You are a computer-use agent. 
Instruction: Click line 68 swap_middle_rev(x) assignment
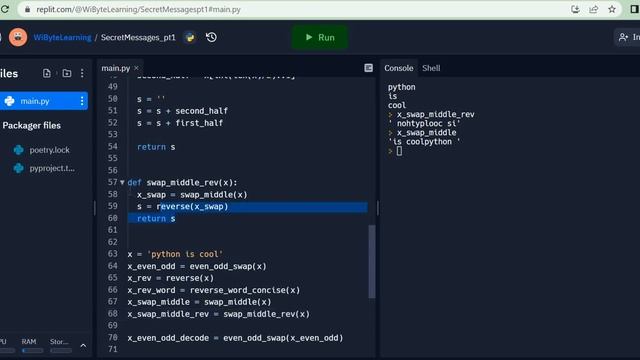pyautogui.click(x=218, y=314)
